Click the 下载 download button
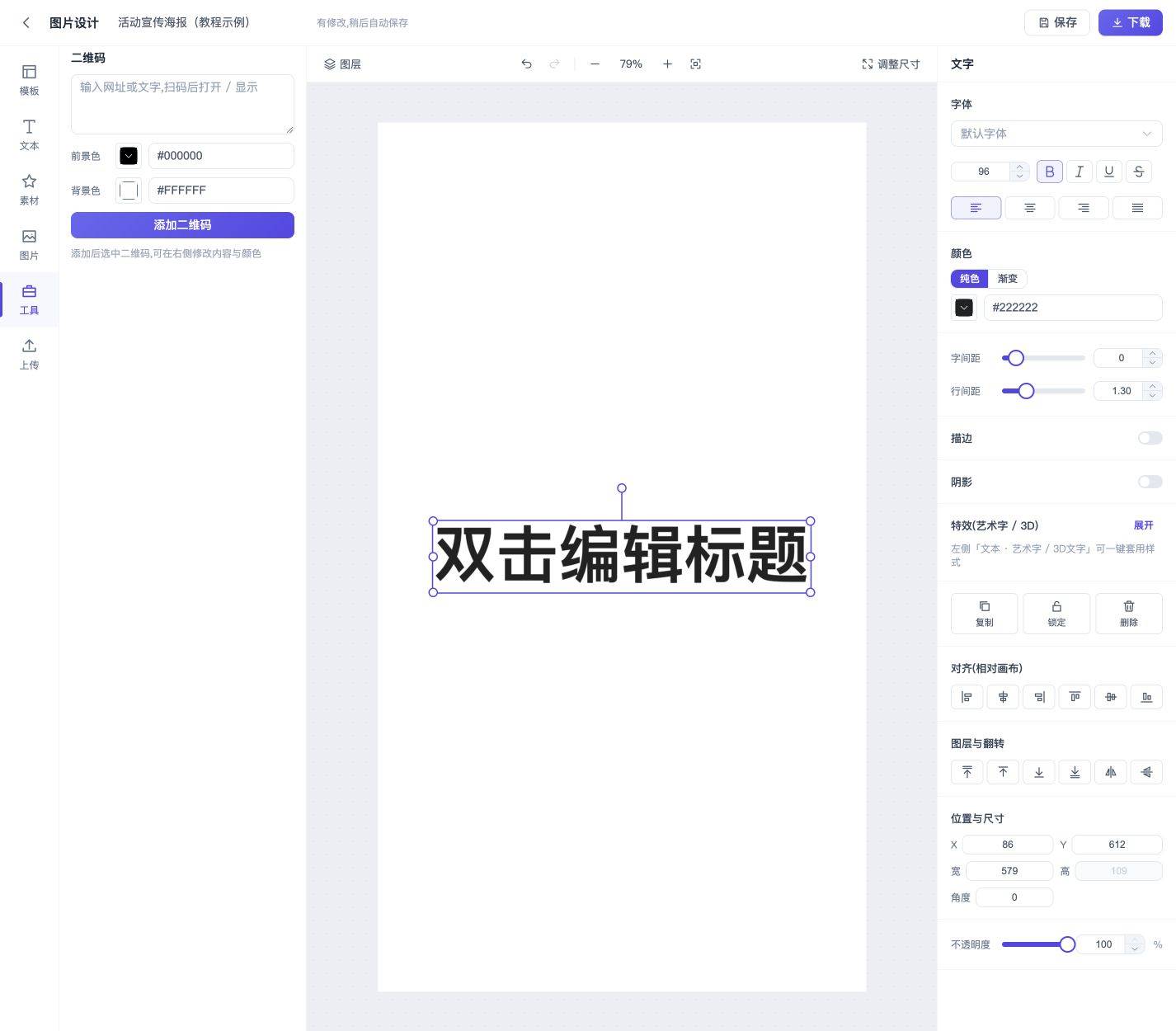Screen dimensions: 1176x1031 click(1130, 22)
